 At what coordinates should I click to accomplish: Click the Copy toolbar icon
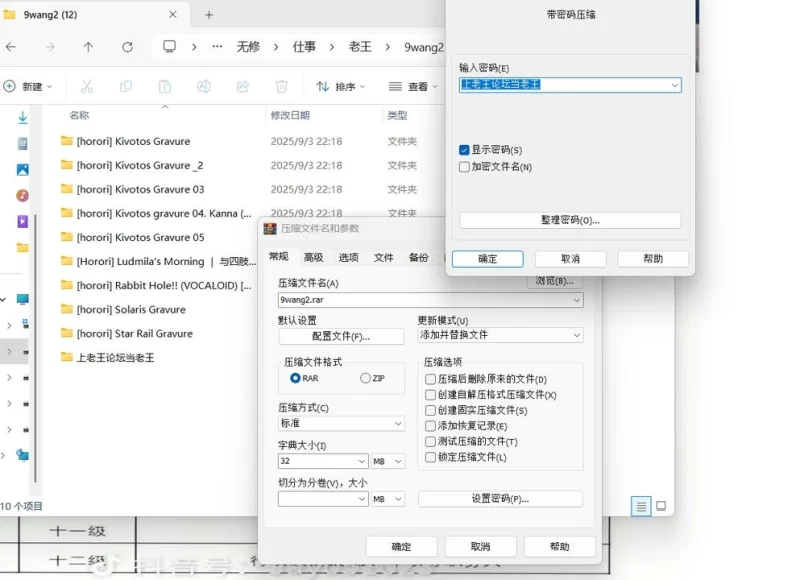coord(126,87)
